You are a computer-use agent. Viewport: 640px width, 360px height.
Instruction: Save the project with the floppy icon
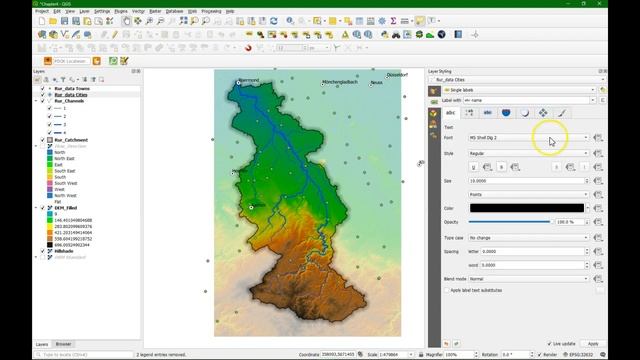pyautogui.click(x=64, y=21)
